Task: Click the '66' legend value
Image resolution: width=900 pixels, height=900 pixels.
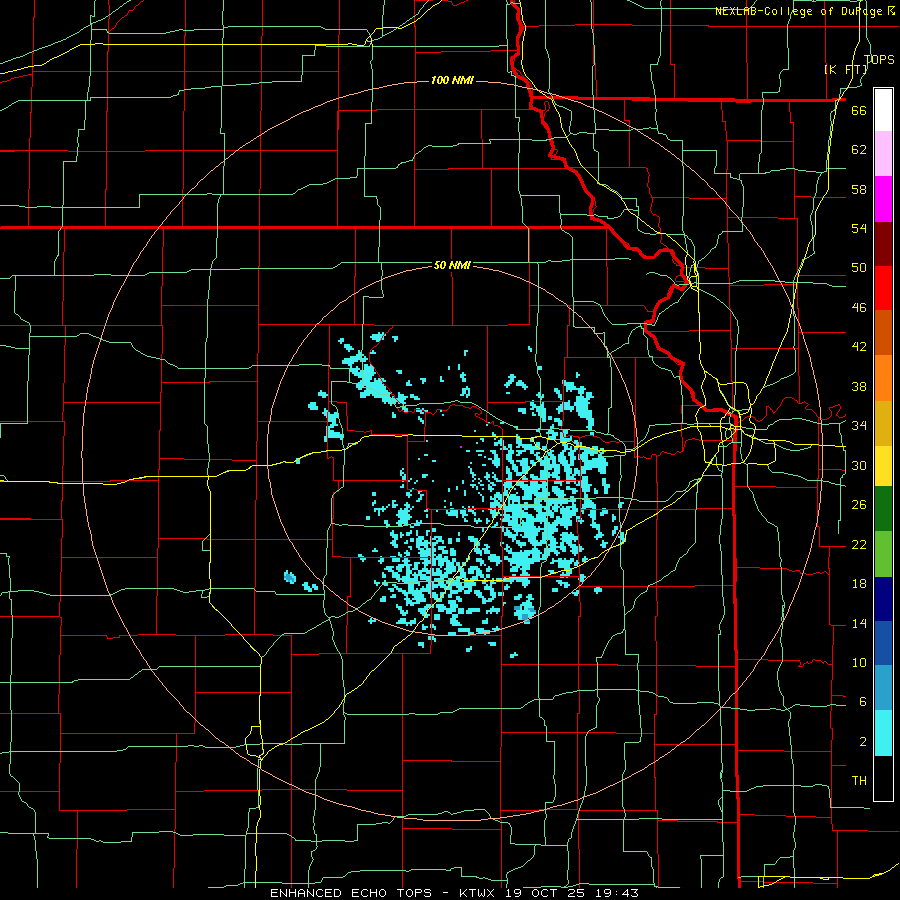Action: coord(859,110)
